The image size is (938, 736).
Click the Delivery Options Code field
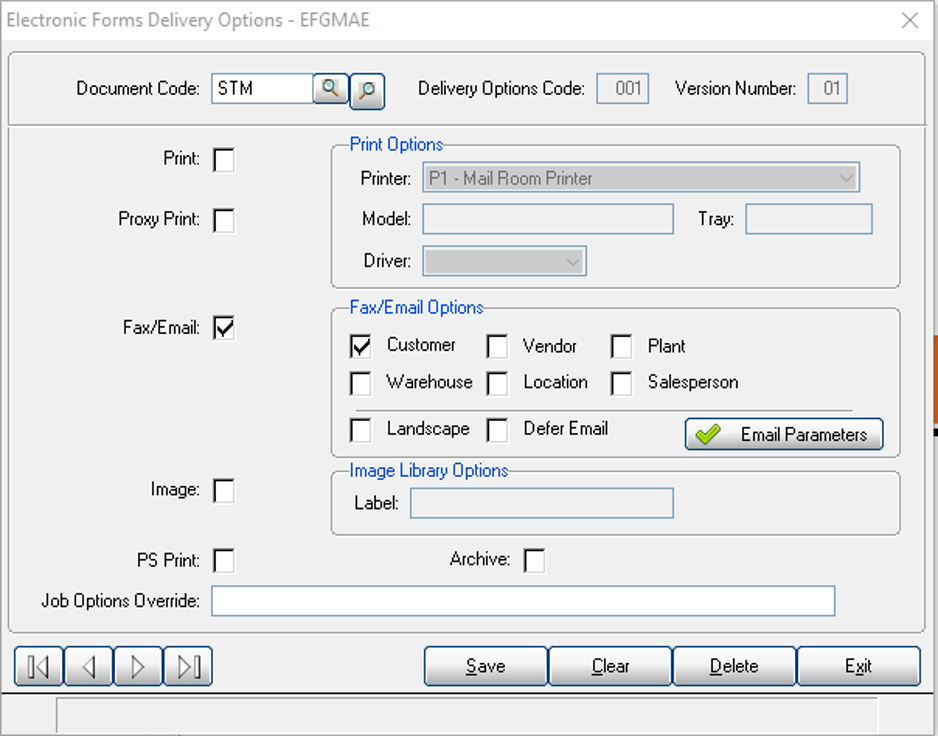pos(623,89)
